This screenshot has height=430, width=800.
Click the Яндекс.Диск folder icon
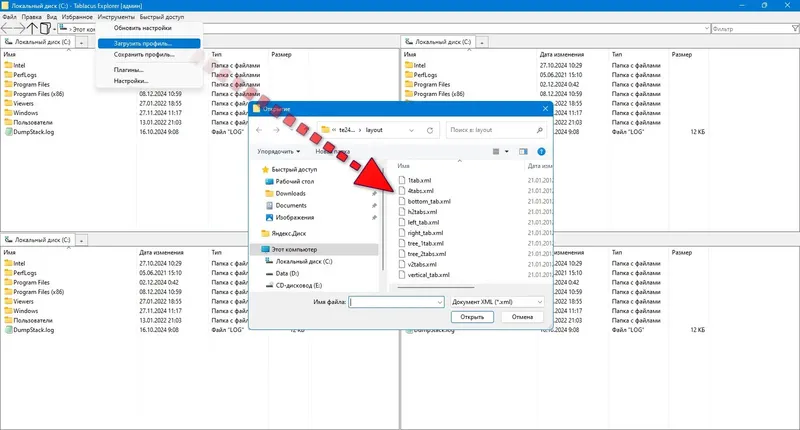click(x=265, y=233)
